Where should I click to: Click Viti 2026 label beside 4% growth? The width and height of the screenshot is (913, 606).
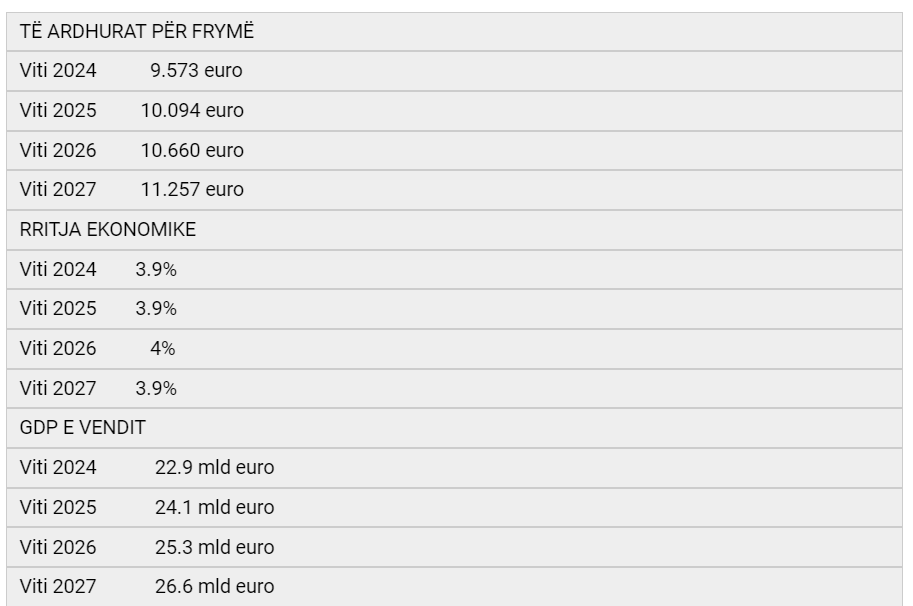point(58,349)
